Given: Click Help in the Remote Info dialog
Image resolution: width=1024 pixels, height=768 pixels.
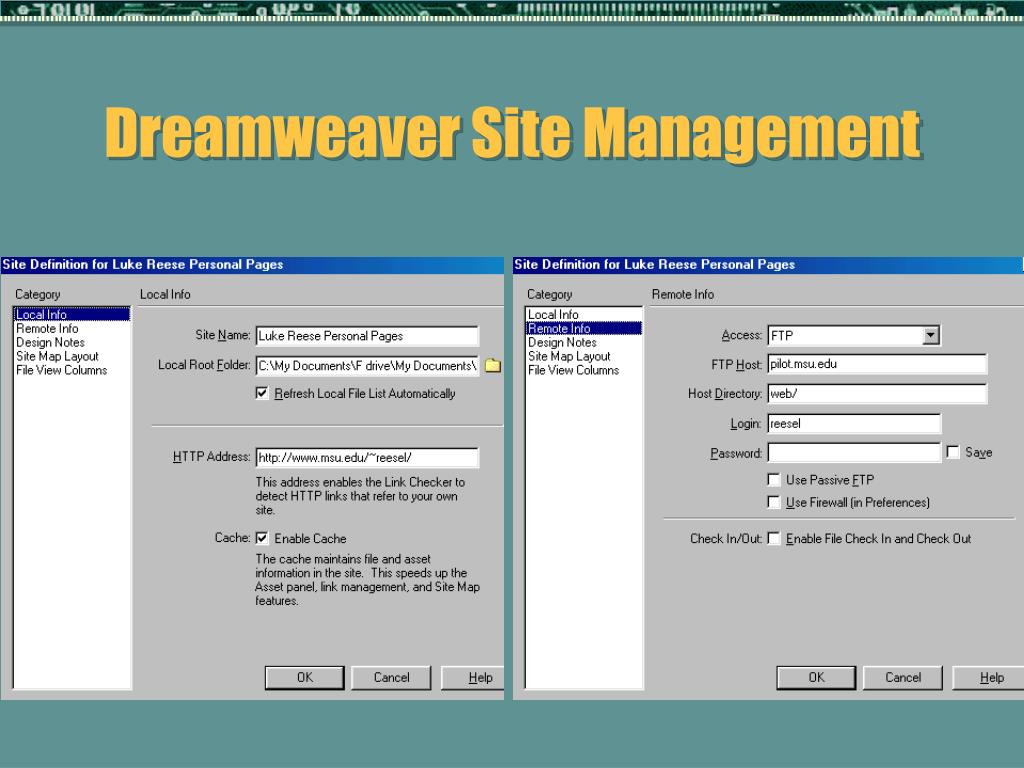Looking at the screenshot, I should [x=988, y=677].
